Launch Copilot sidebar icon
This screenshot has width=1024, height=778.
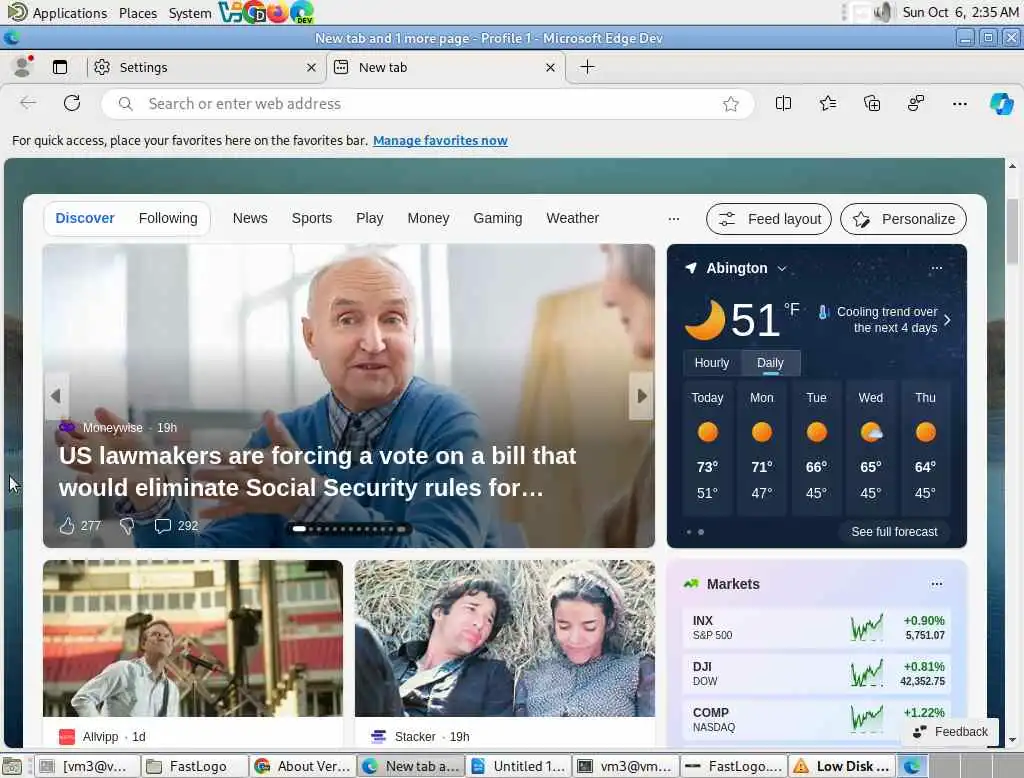tap(1001, 103)
